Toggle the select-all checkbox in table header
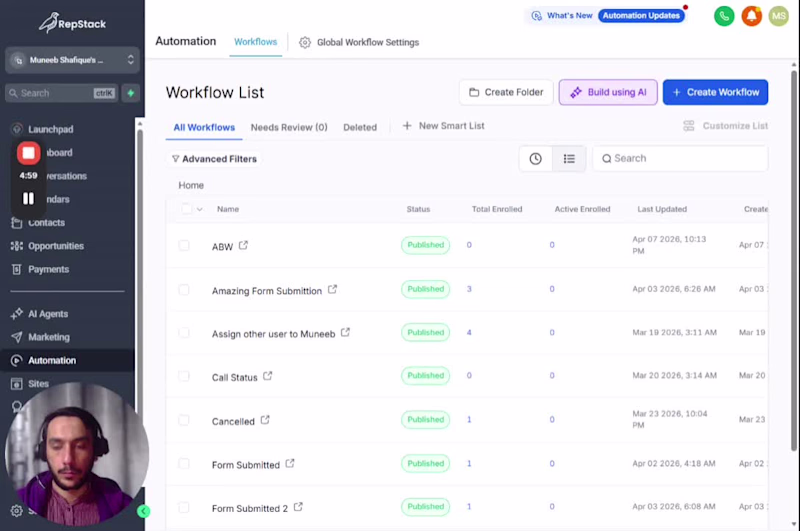800x531 pixels. (x=187, y=209)
